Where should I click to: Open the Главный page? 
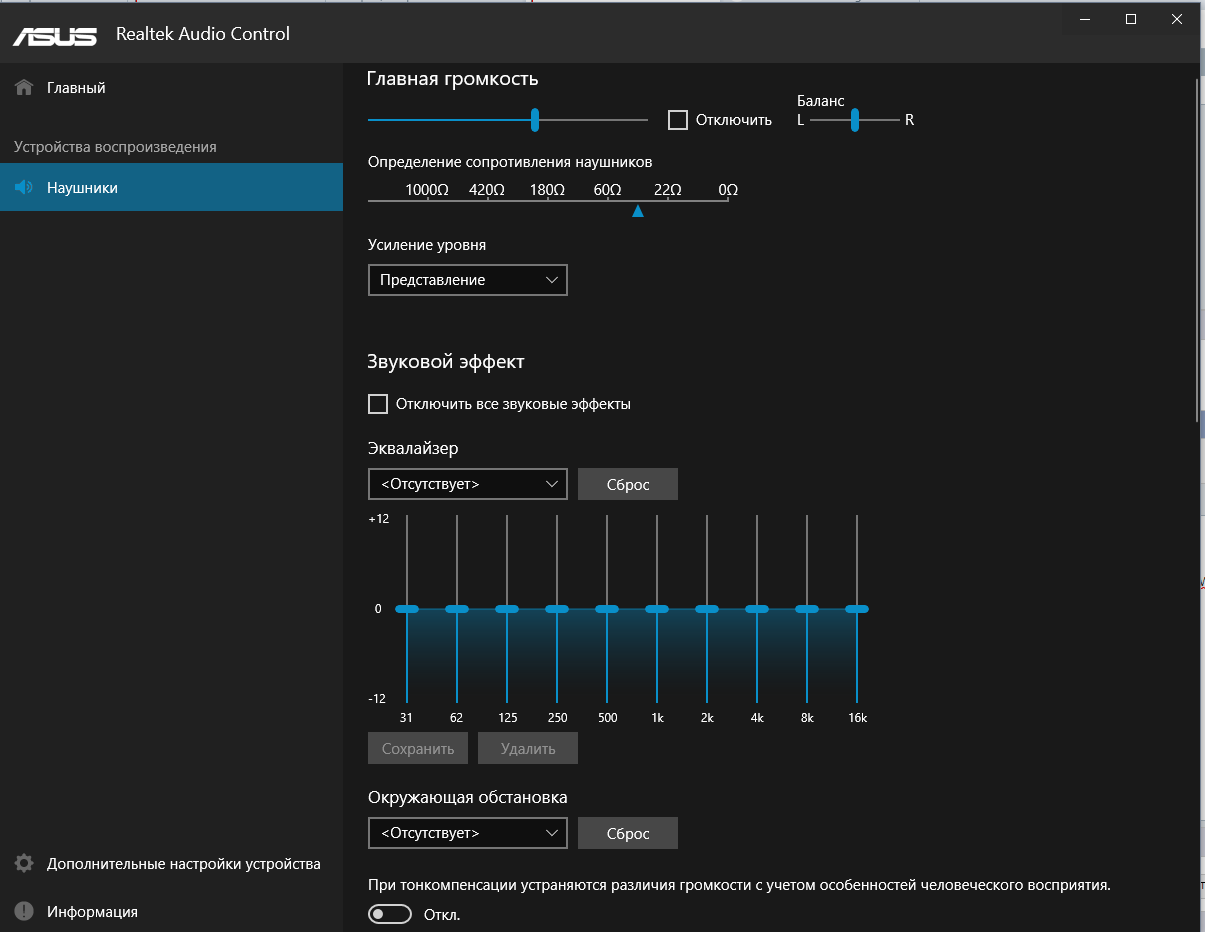tap(171, 88)
